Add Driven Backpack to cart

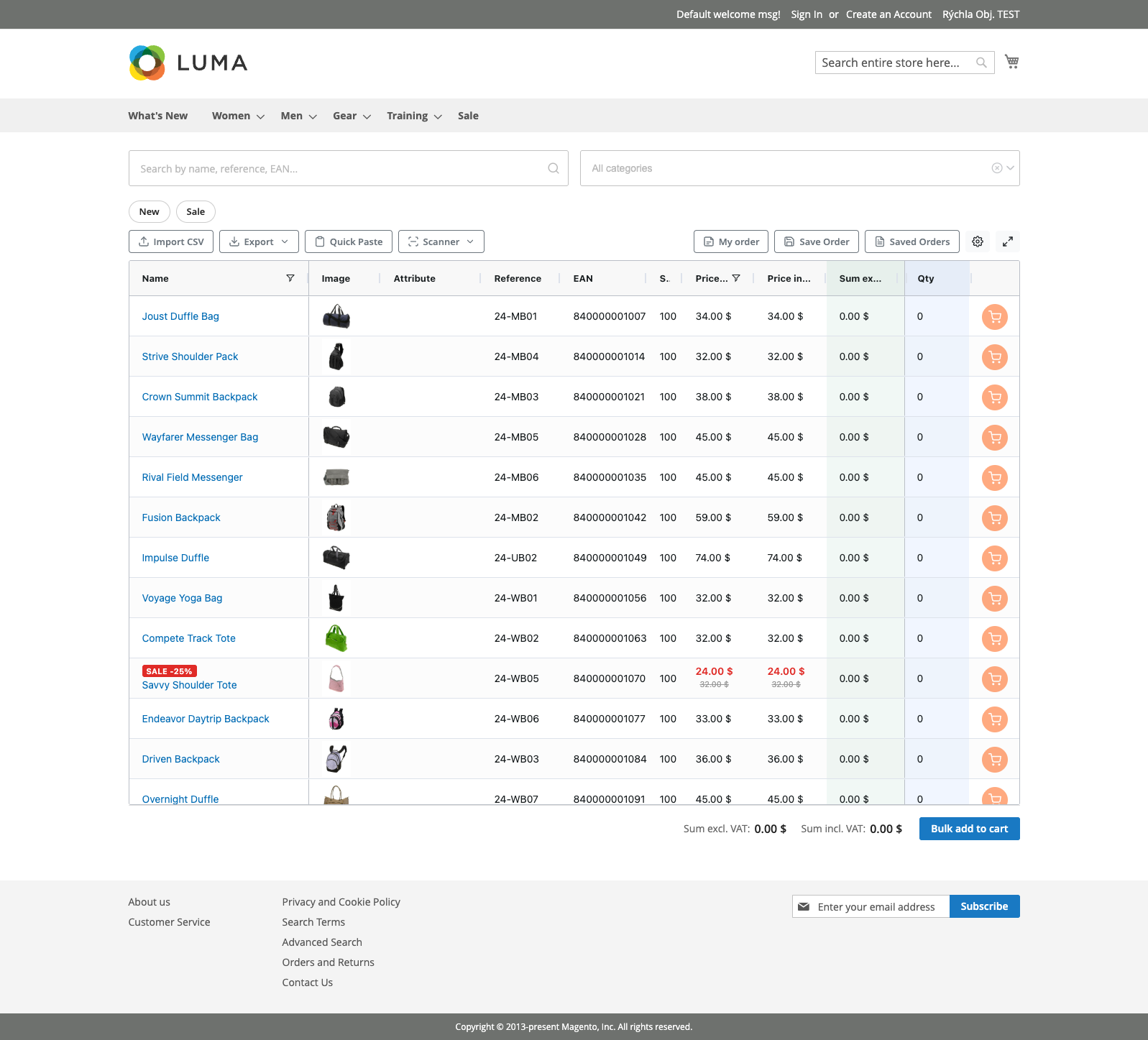click(995, 759)
